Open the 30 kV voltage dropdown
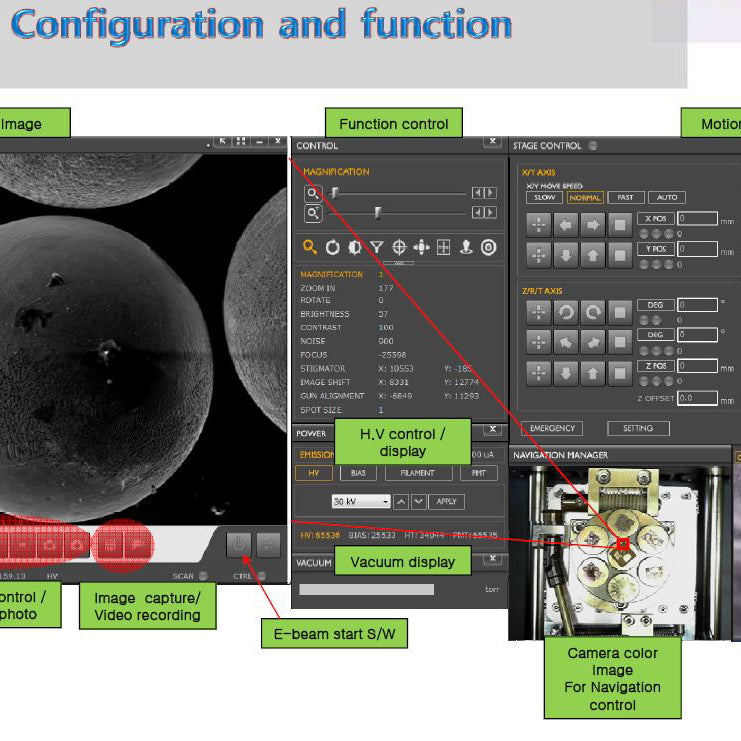Image resolution: width=741 pixels, height=741 pixels. coord(361,501)
